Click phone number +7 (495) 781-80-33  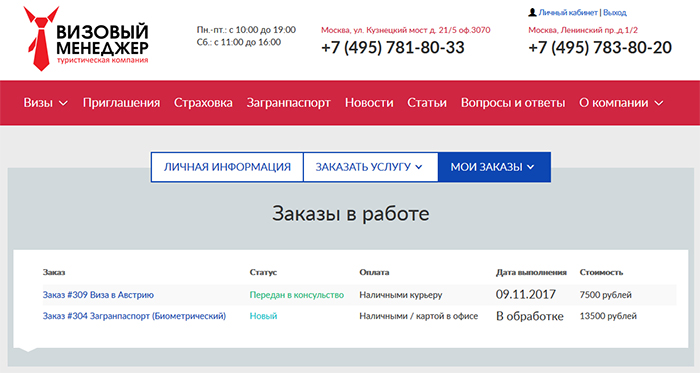click(x=393, y=48)
